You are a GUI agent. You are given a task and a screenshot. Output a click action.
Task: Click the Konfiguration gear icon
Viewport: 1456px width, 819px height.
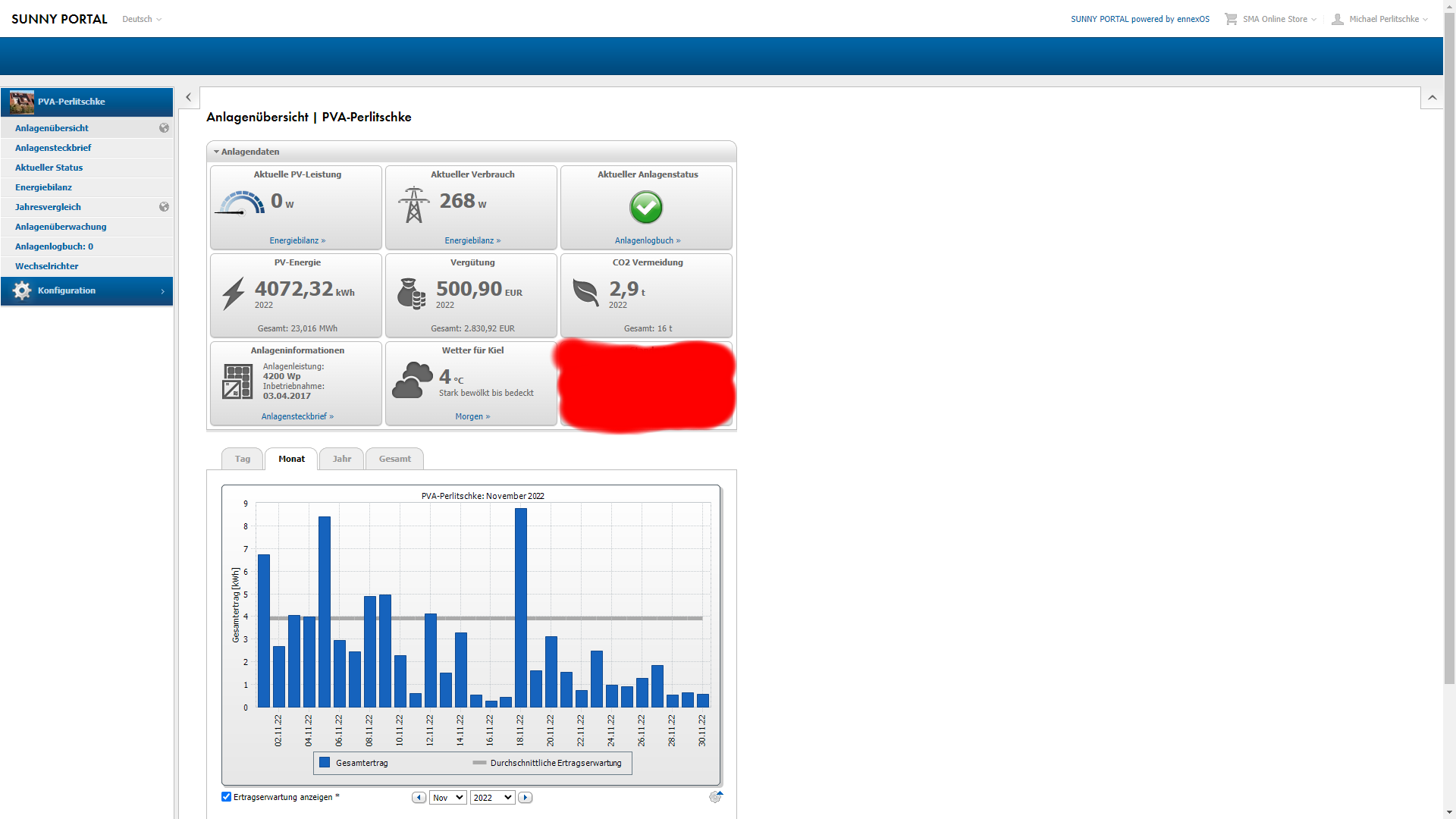point(22,291)
